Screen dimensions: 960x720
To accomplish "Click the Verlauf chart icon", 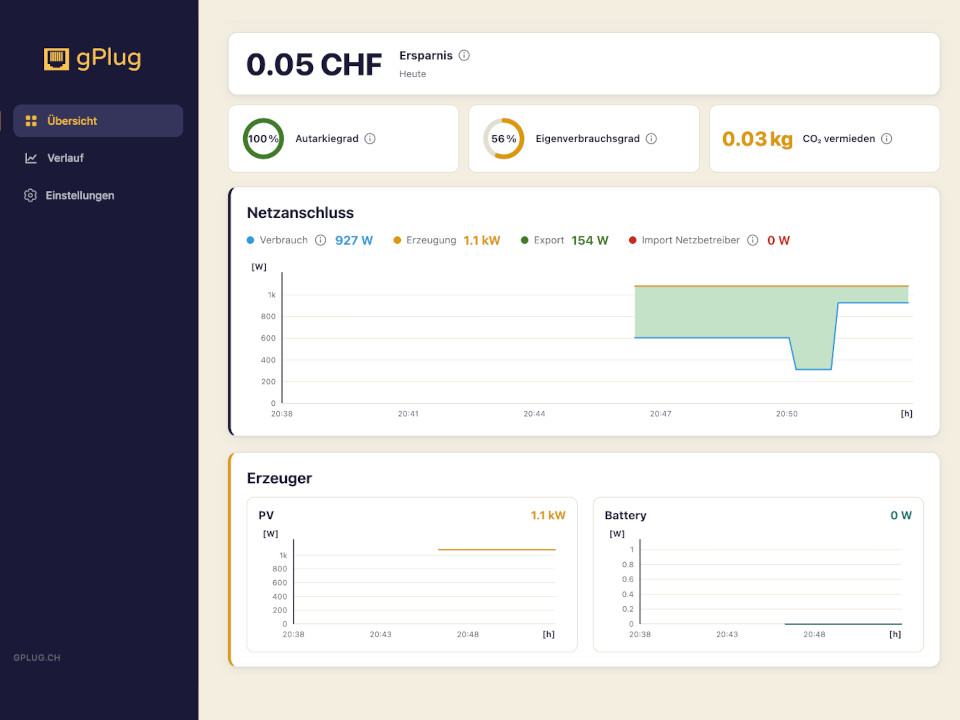I will 31,158.
